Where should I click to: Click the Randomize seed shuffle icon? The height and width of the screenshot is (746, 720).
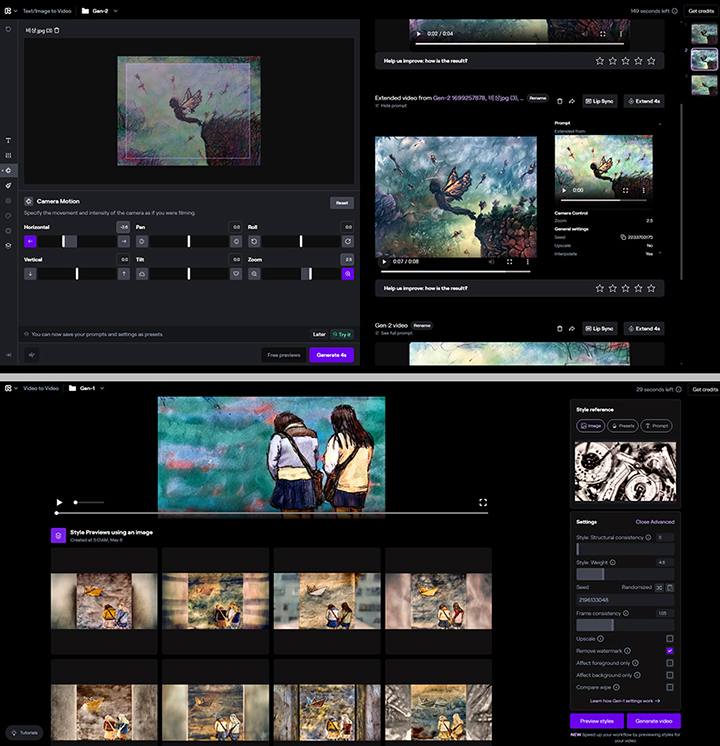659,588
